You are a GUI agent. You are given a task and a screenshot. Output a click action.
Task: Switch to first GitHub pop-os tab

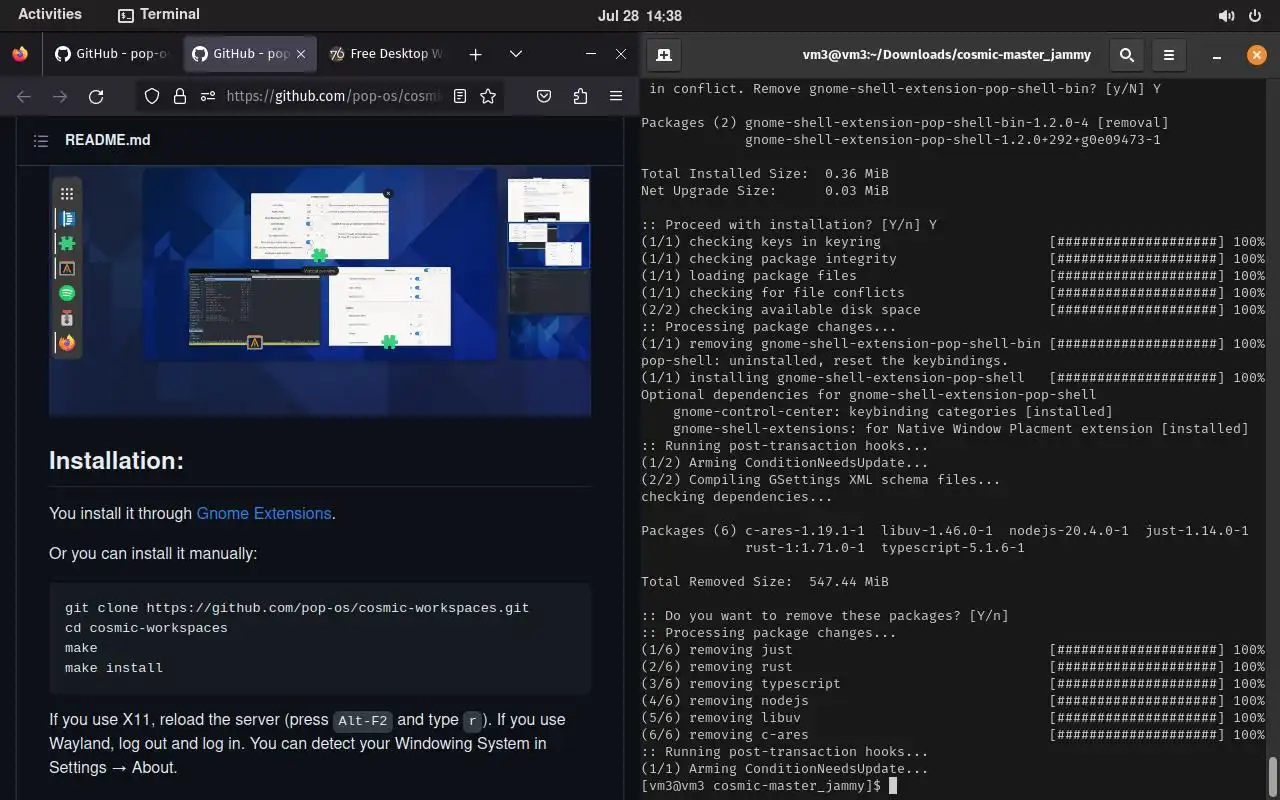(112, 54)
